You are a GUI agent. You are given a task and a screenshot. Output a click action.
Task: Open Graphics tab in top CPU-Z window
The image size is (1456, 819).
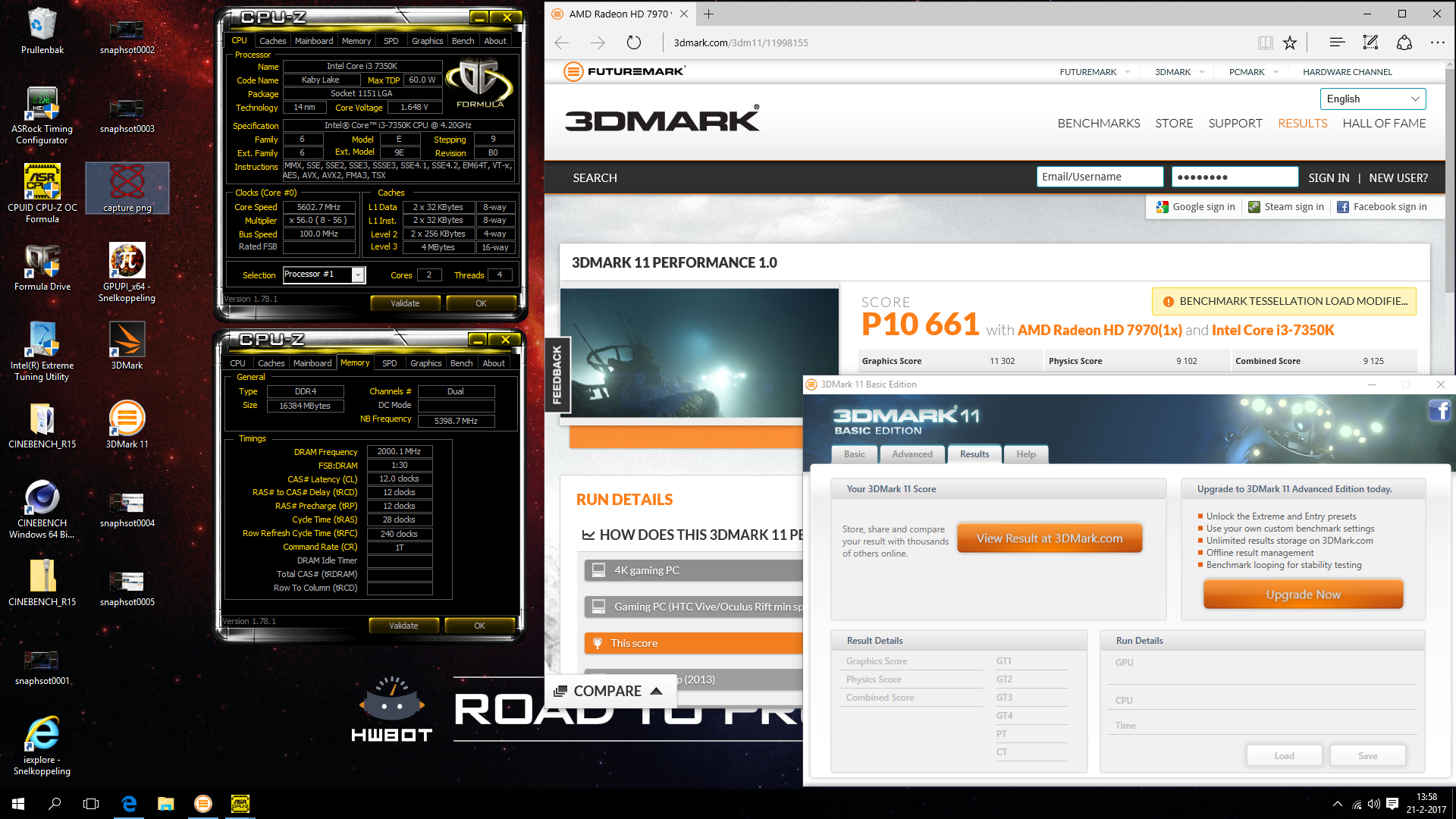(x=428, y=41)
